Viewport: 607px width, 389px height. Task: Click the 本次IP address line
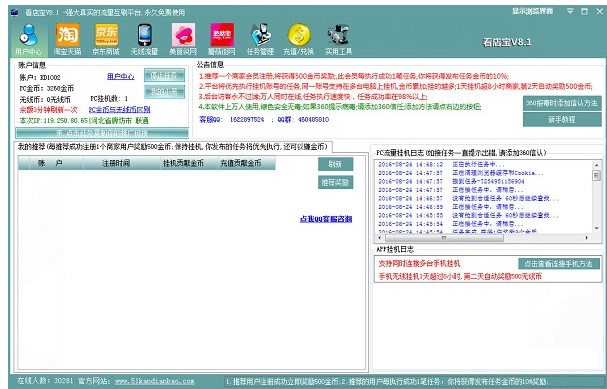(84, 121)
